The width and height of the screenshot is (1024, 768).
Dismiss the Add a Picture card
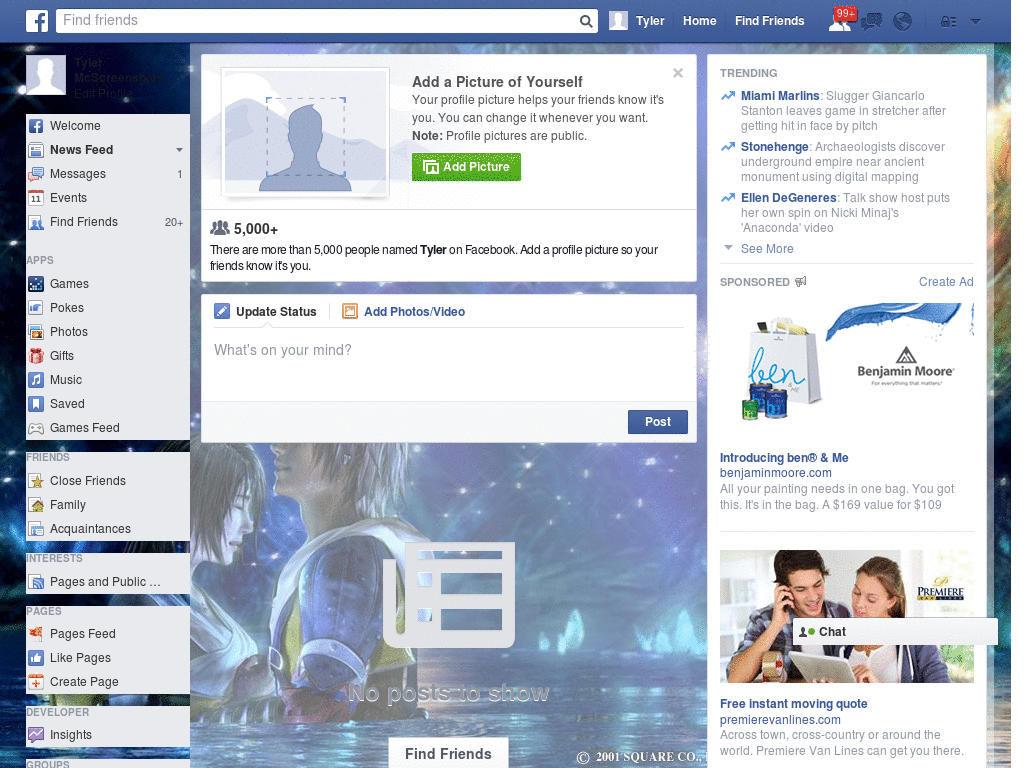point(678,73)
